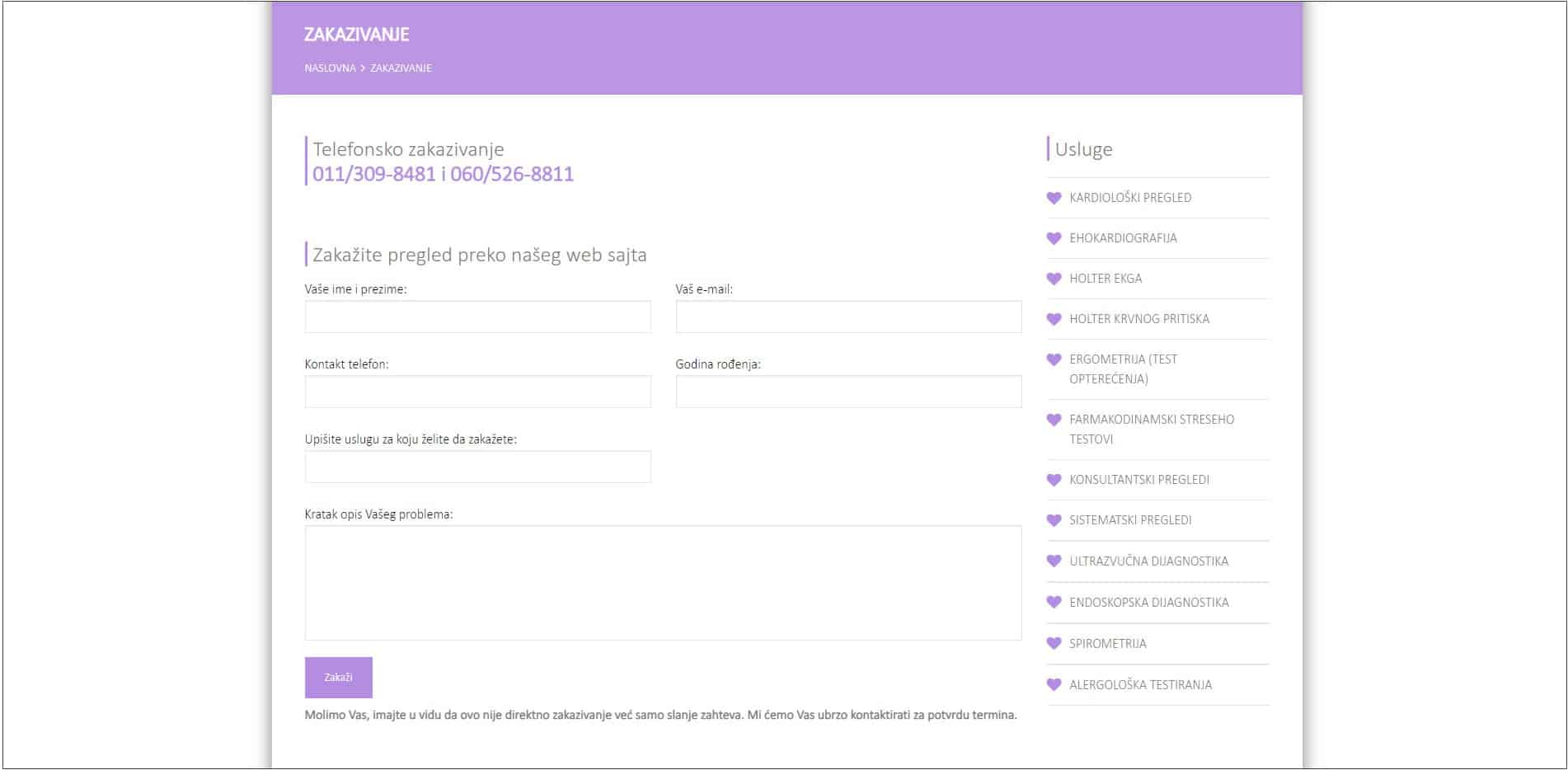Click the Godina rođenja input field
1568x770 pixels.
[848, 392]
